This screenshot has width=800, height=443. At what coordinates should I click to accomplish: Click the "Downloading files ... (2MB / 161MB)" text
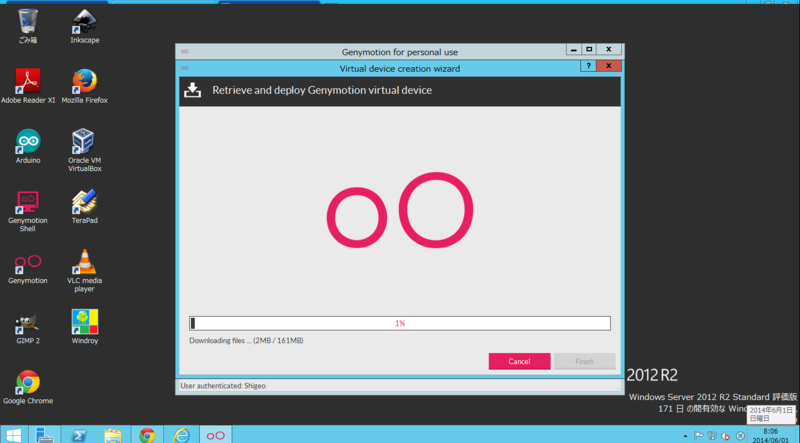[246, 340]
